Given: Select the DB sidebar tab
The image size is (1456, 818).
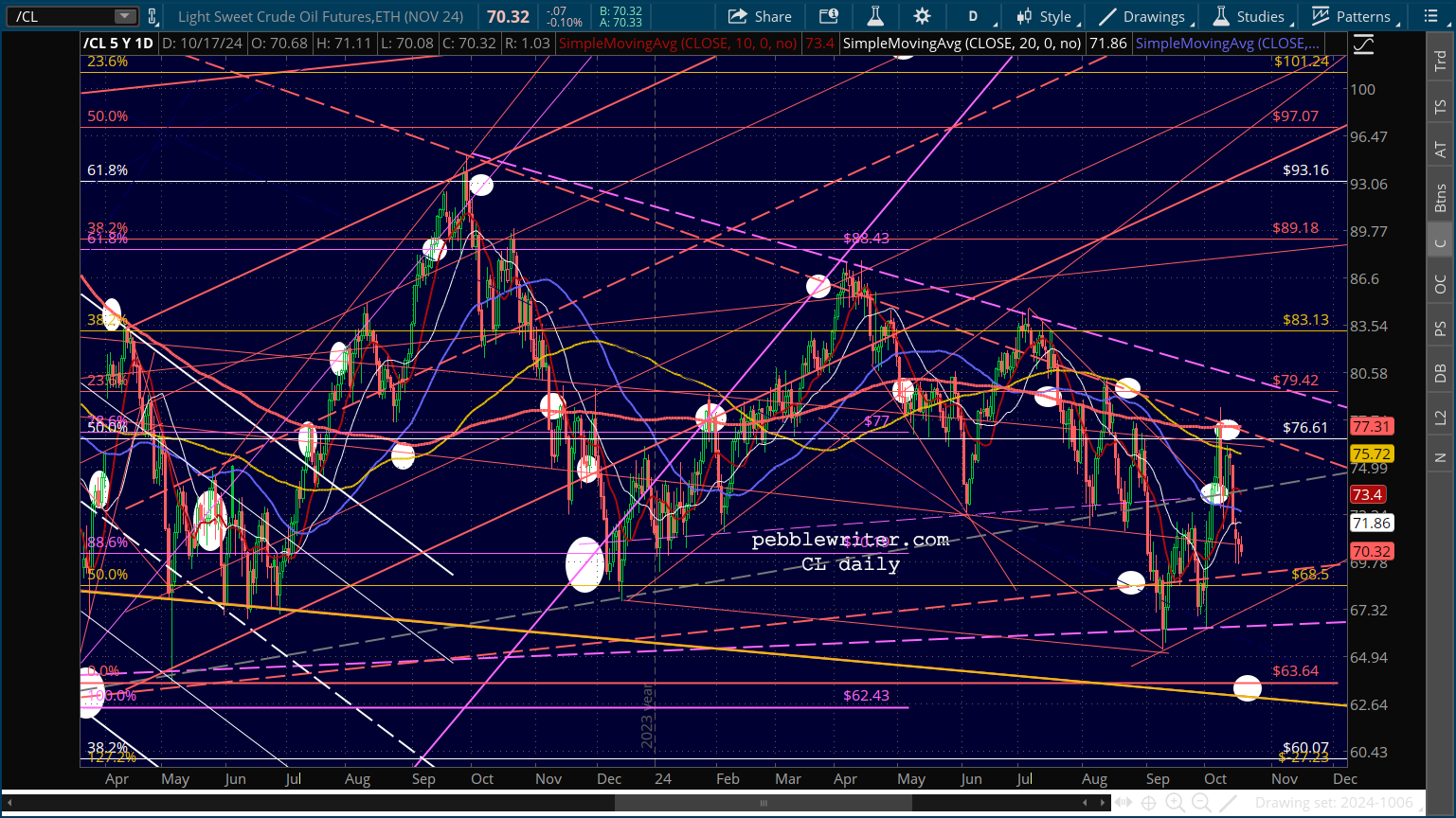Looking at the screenshot, I should tap(1440, 373).
